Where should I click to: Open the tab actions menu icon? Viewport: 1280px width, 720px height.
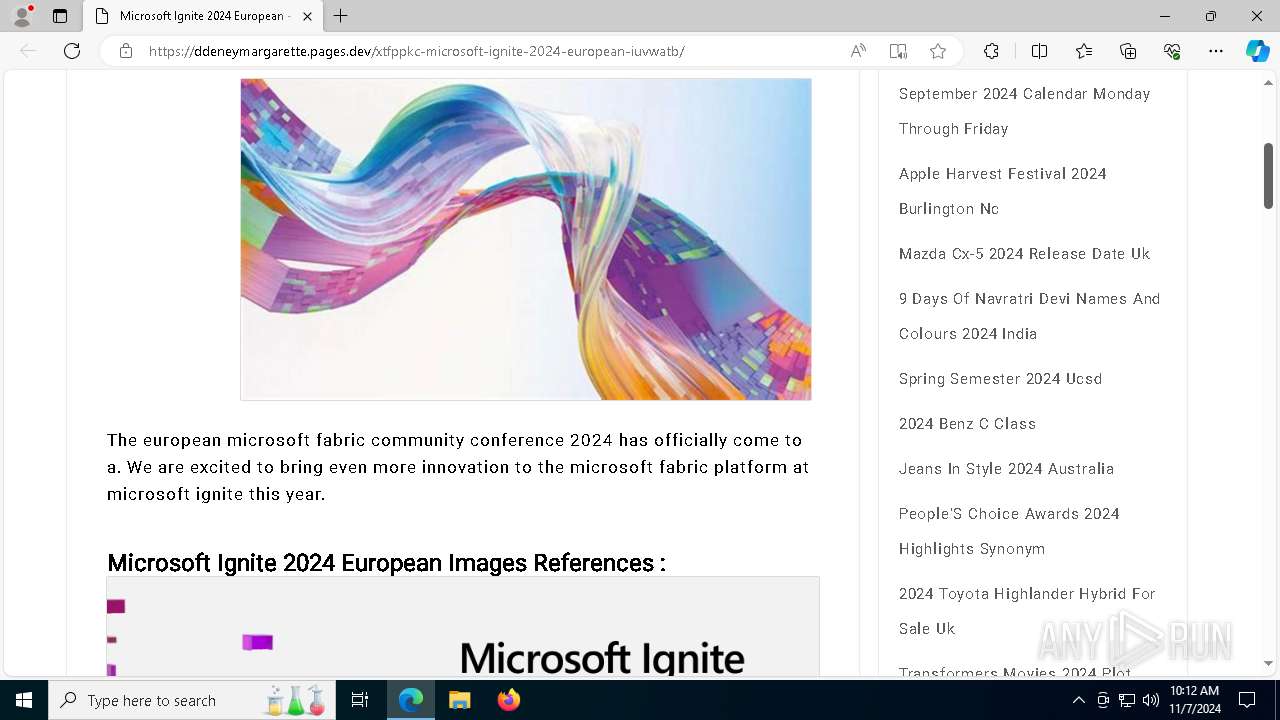point(60,16)
